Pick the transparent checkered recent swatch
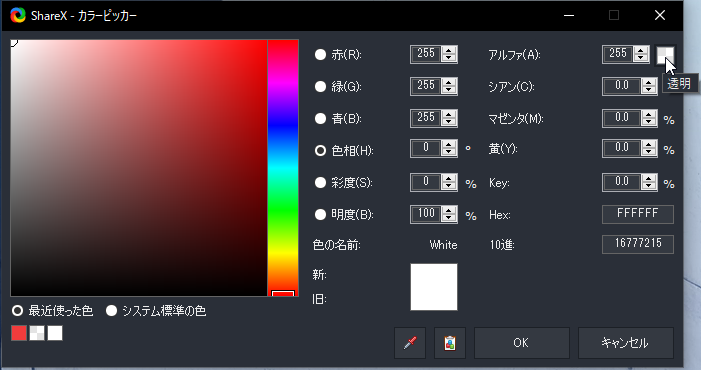The width and height of the screenshot is (701, 370). [37, 333]
